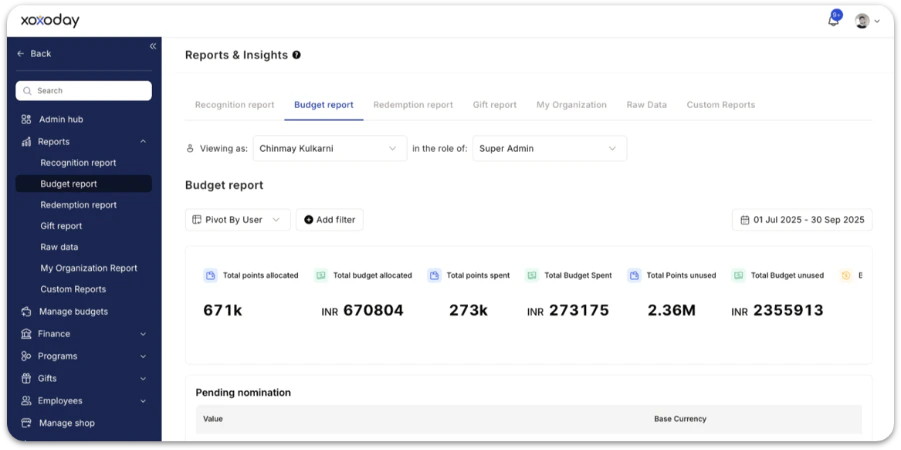Click the xoxoday logo

[x=50, y=21]
